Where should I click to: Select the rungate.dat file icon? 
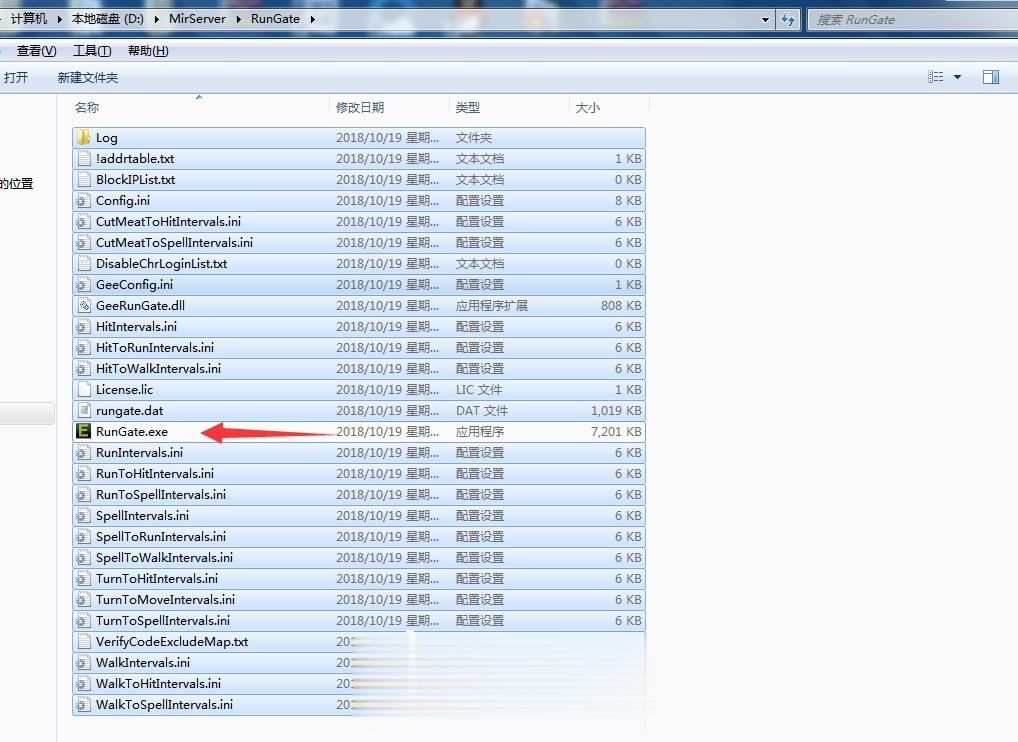(x=83, y=410)
